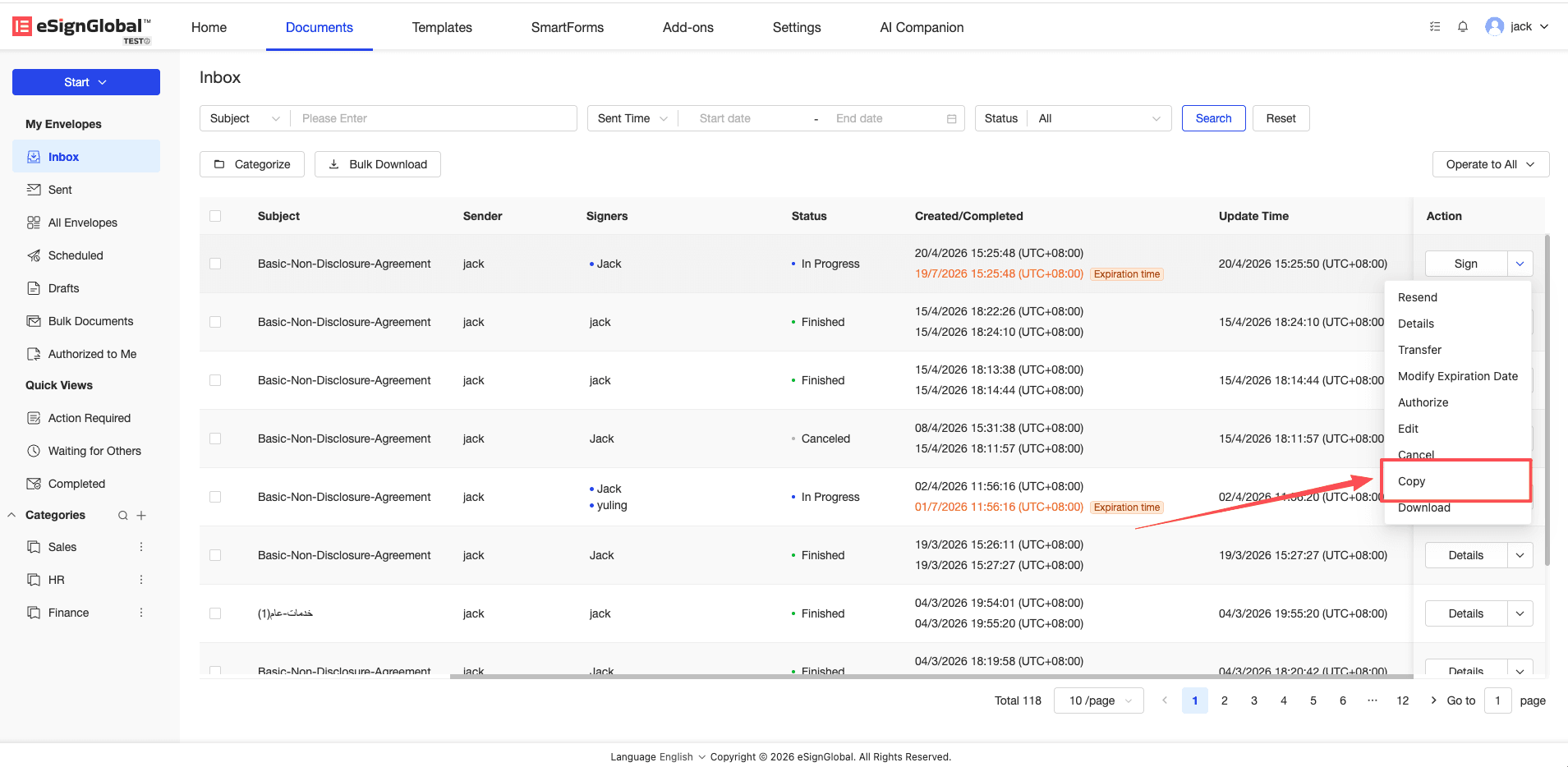Search categories with magnifier icon

(x=122, y=516)
